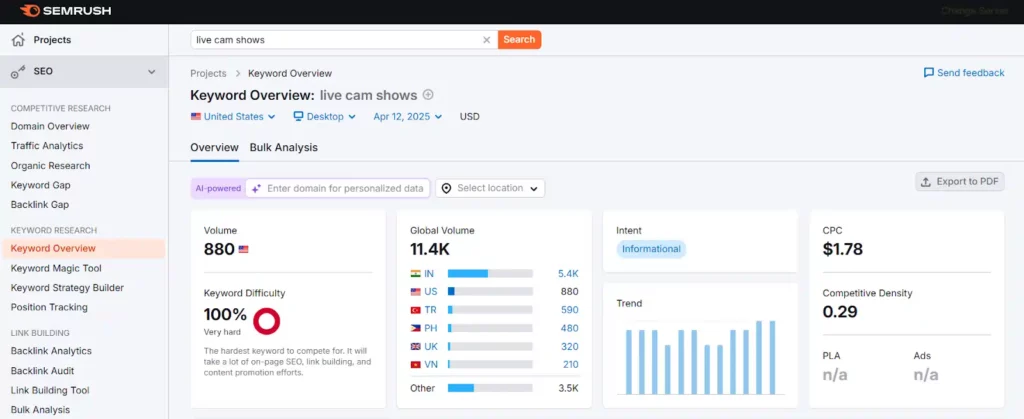
Task: Click the VN country link
Action: point(430,365)
